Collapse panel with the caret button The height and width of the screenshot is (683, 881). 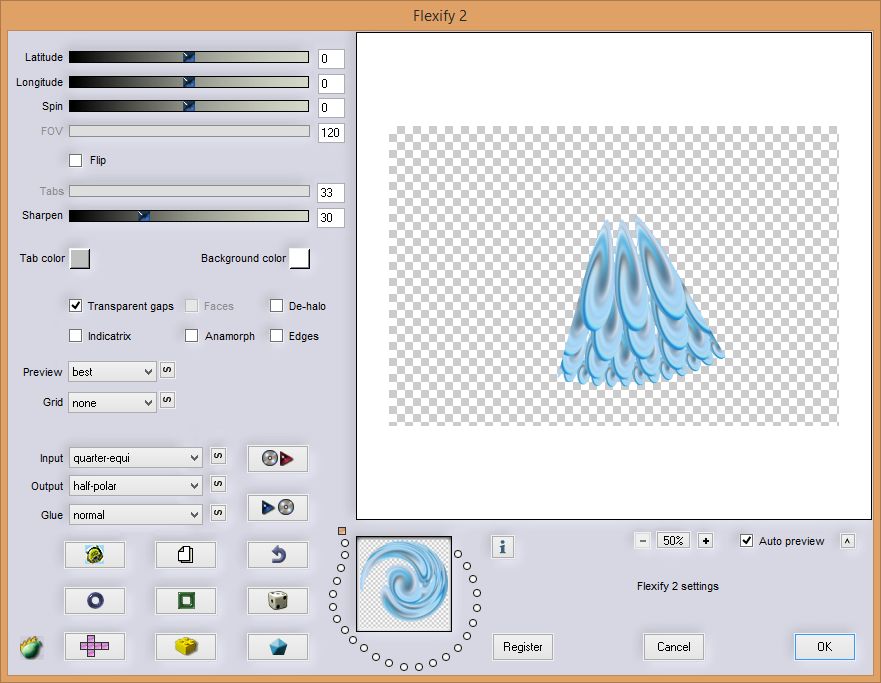click(847, 541)
